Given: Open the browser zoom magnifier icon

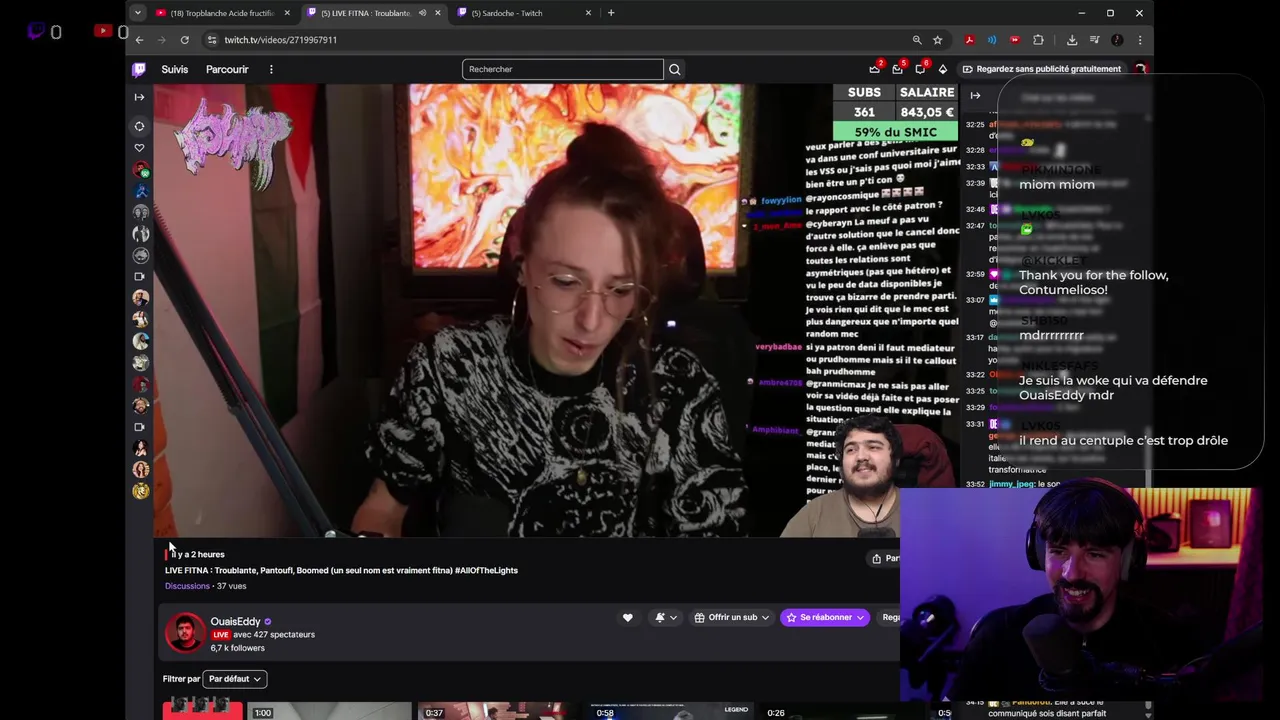Looking at the screenshot, I should [x=916, y=40].
